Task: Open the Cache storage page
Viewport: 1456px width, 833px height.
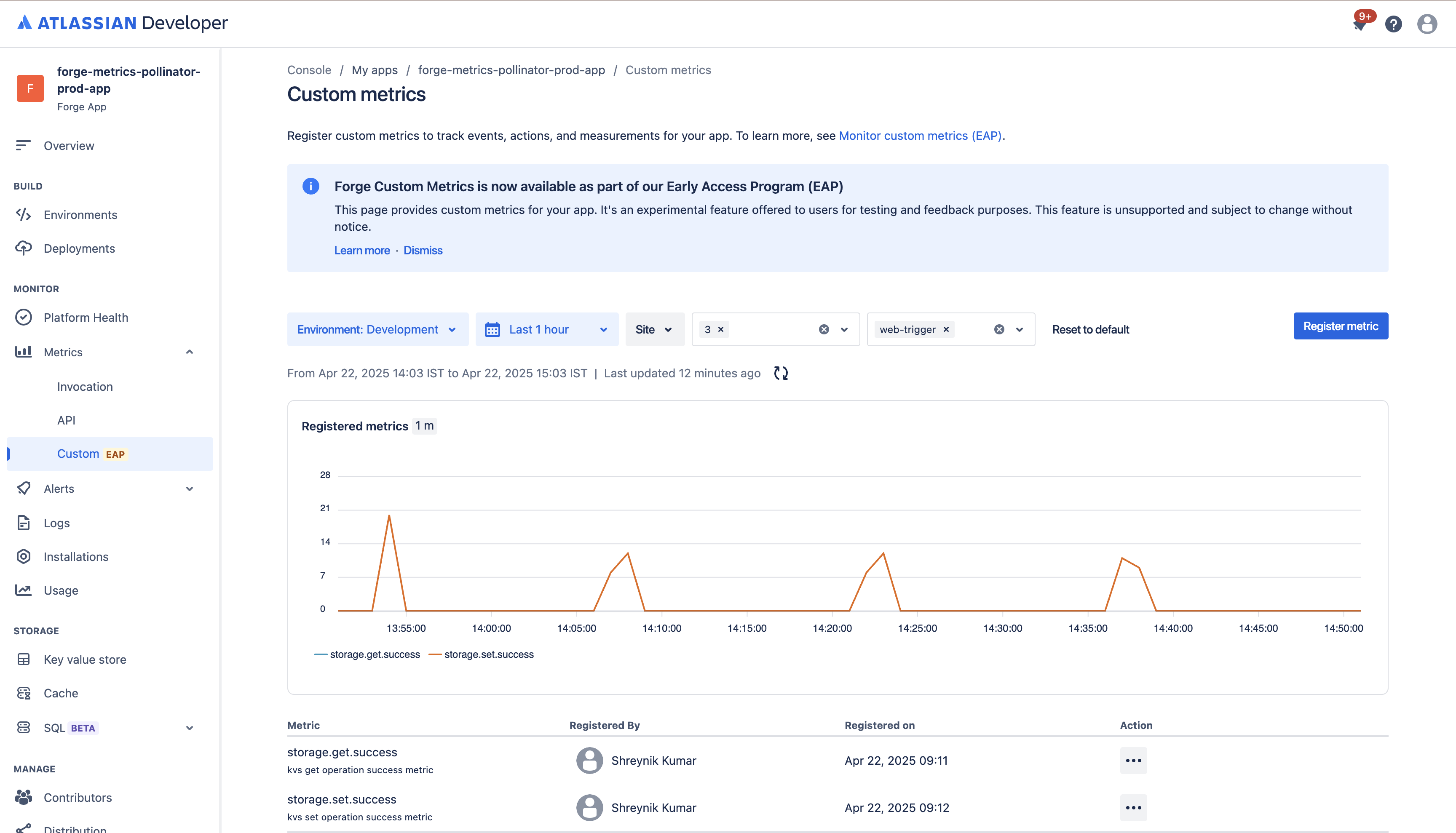Action: (61, 693)
